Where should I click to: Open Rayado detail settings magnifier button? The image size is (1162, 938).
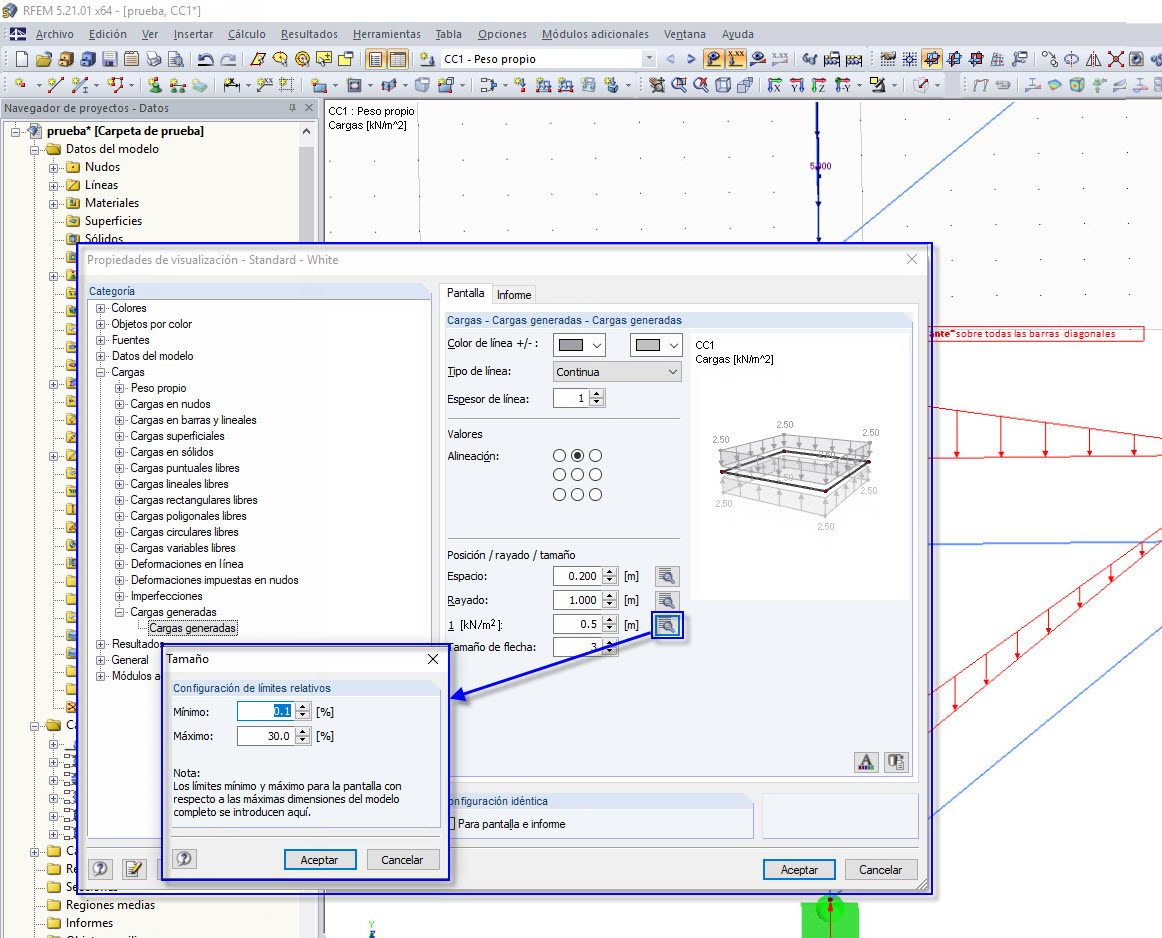(667, 600)
